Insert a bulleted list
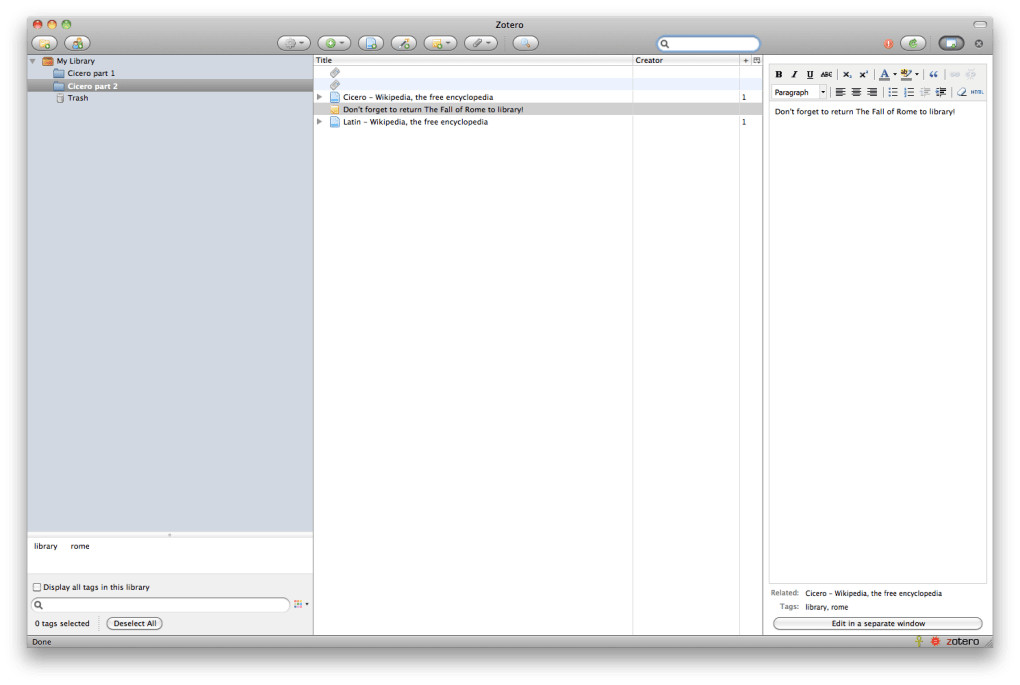 click(893, 92)
